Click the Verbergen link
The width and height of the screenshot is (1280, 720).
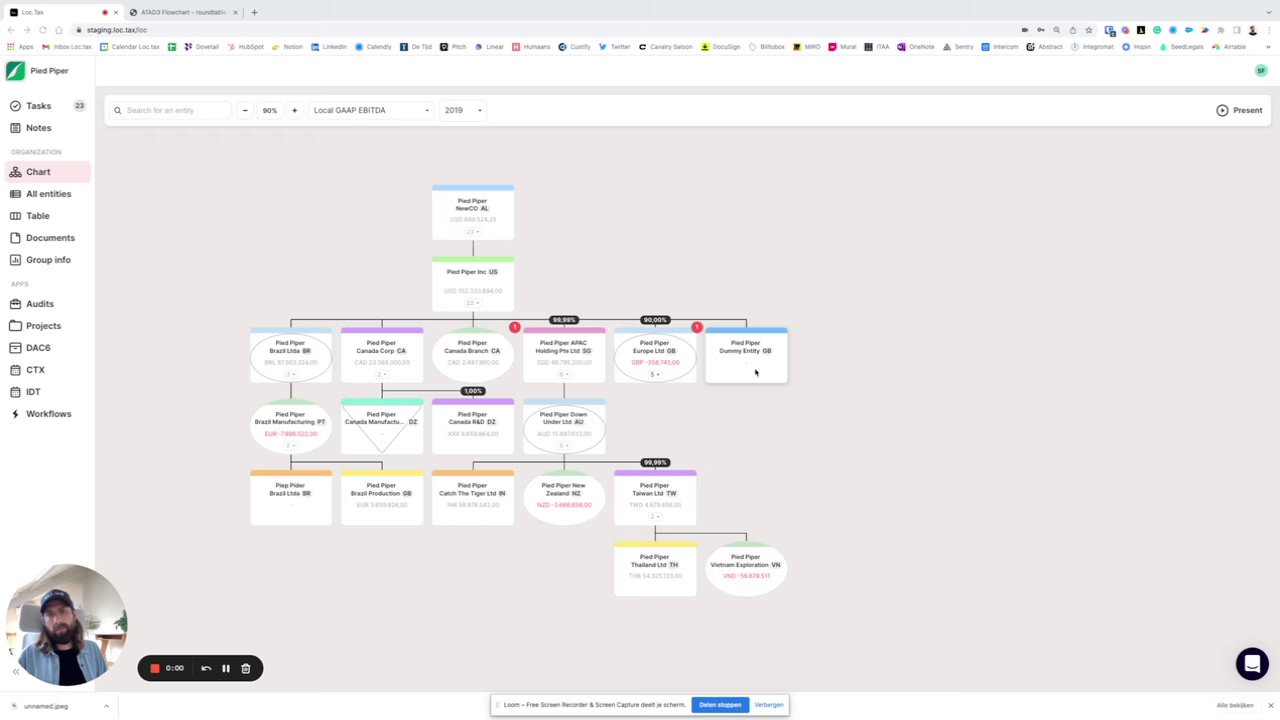769,705
